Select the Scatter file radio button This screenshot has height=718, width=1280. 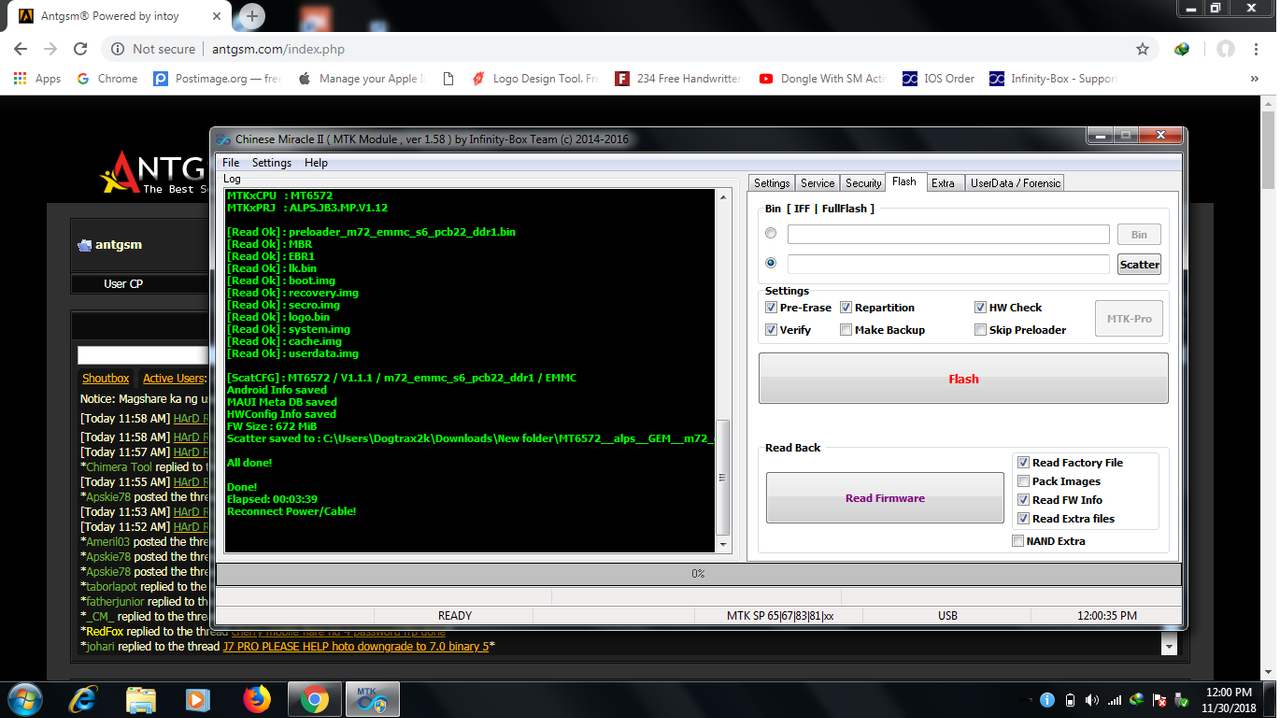[770, 263]
